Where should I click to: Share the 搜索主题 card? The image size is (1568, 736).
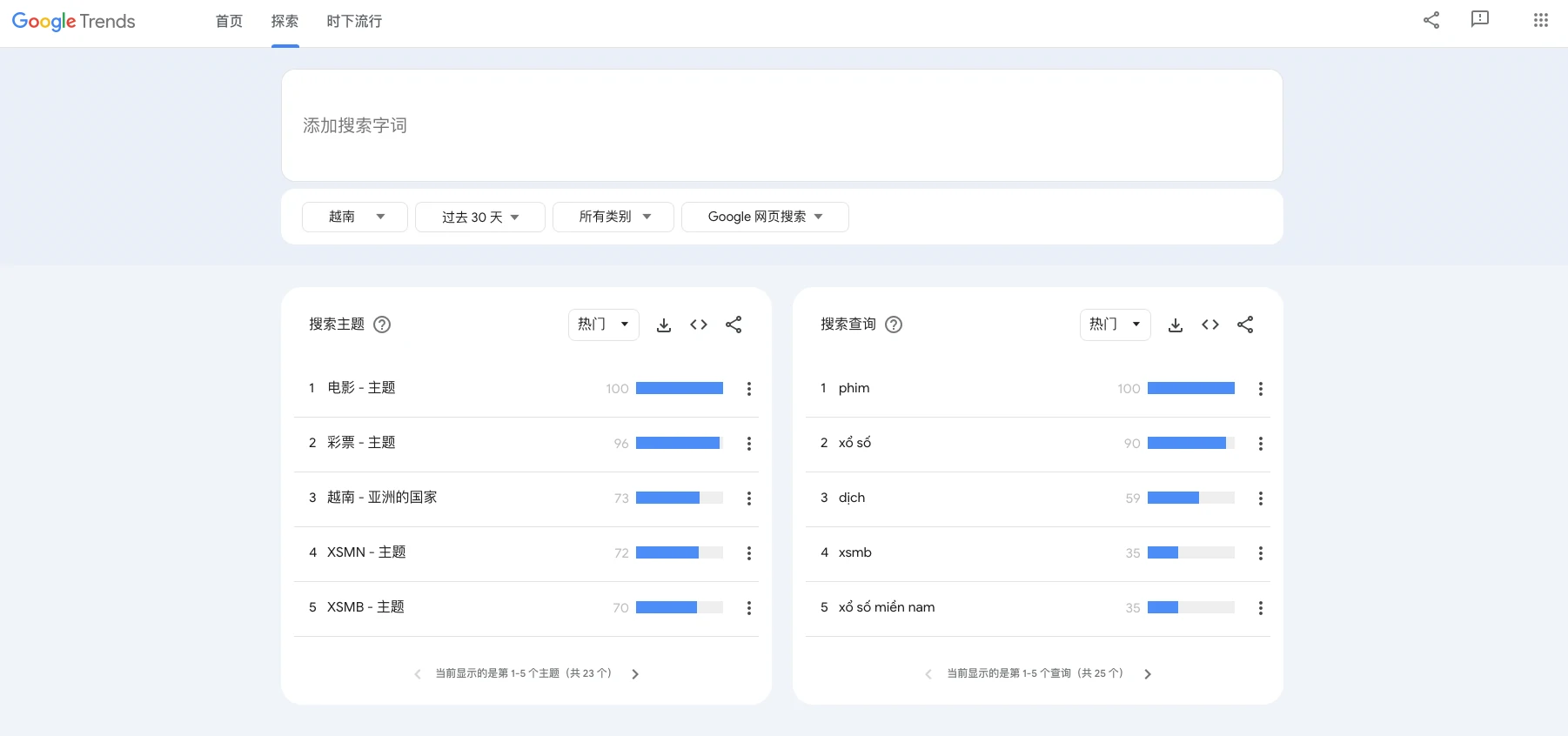[x=734, y=325]
